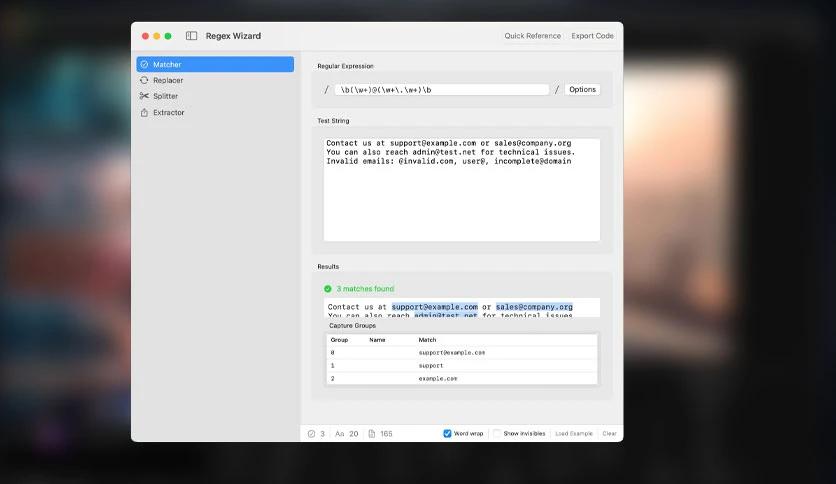Image resolution: width=836 pixels, height=484 pixels.
Task: Click the Replacer arrows icon
Action: click(144, 80)
